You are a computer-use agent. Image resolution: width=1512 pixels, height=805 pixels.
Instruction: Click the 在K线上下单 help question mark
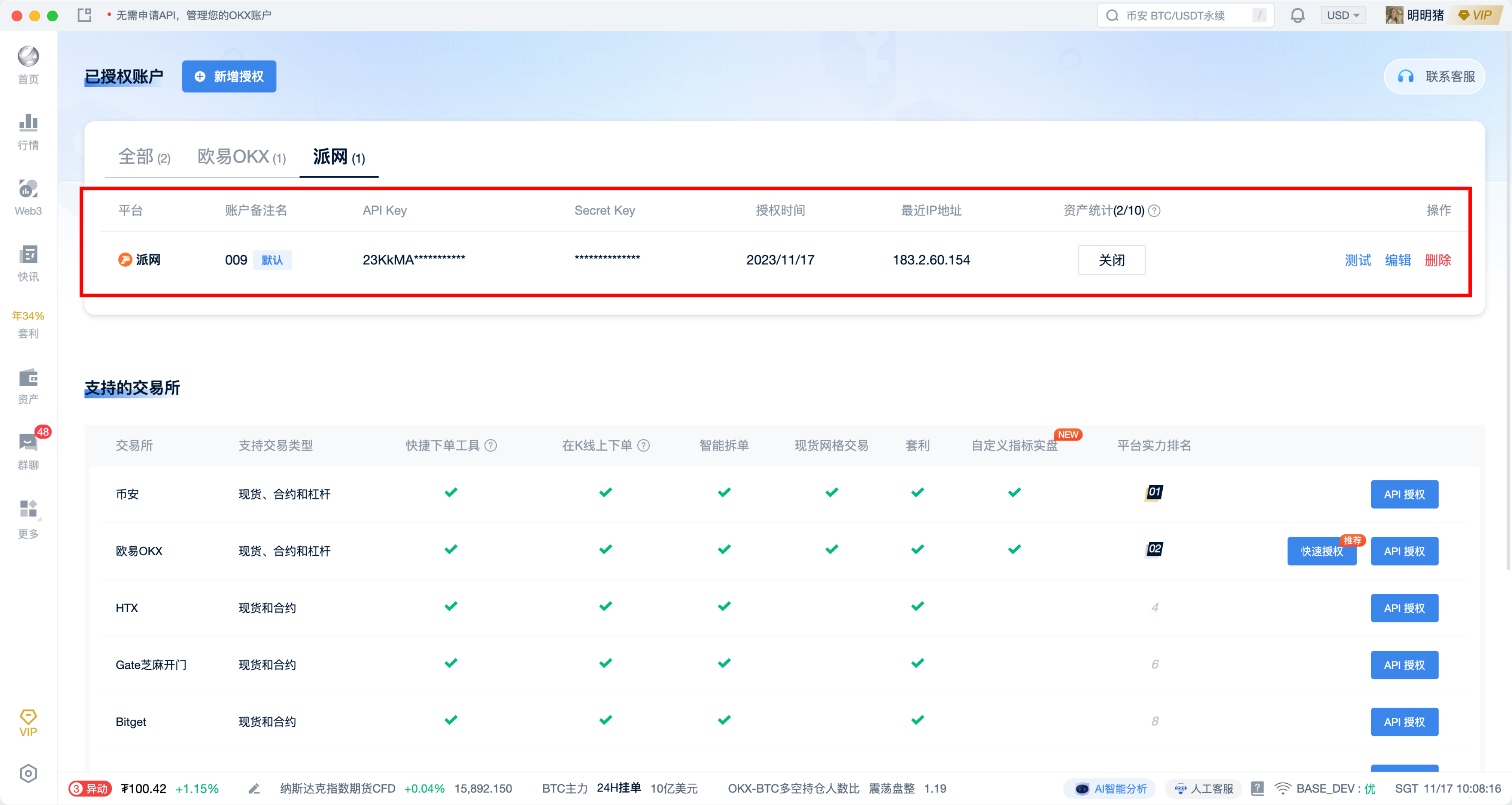pyautogui.click(x=643, y=445)
